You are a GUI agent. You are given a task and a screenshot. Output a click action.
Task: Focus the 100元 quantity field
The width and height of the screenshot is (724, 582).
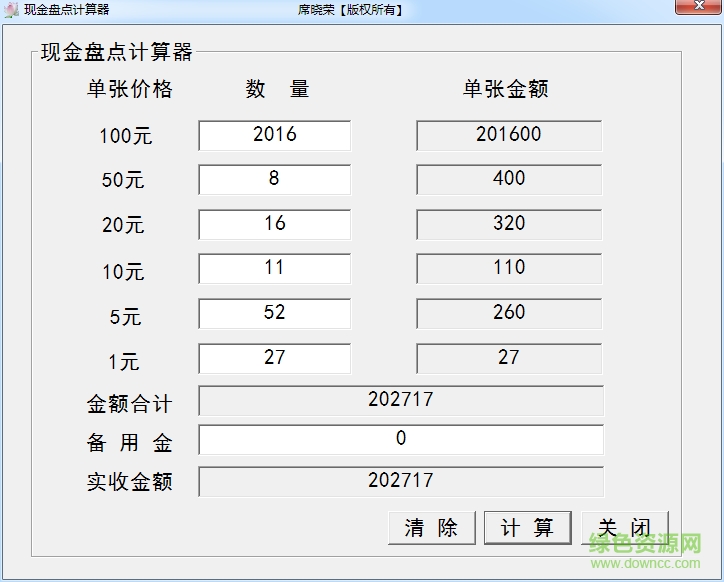275,135
